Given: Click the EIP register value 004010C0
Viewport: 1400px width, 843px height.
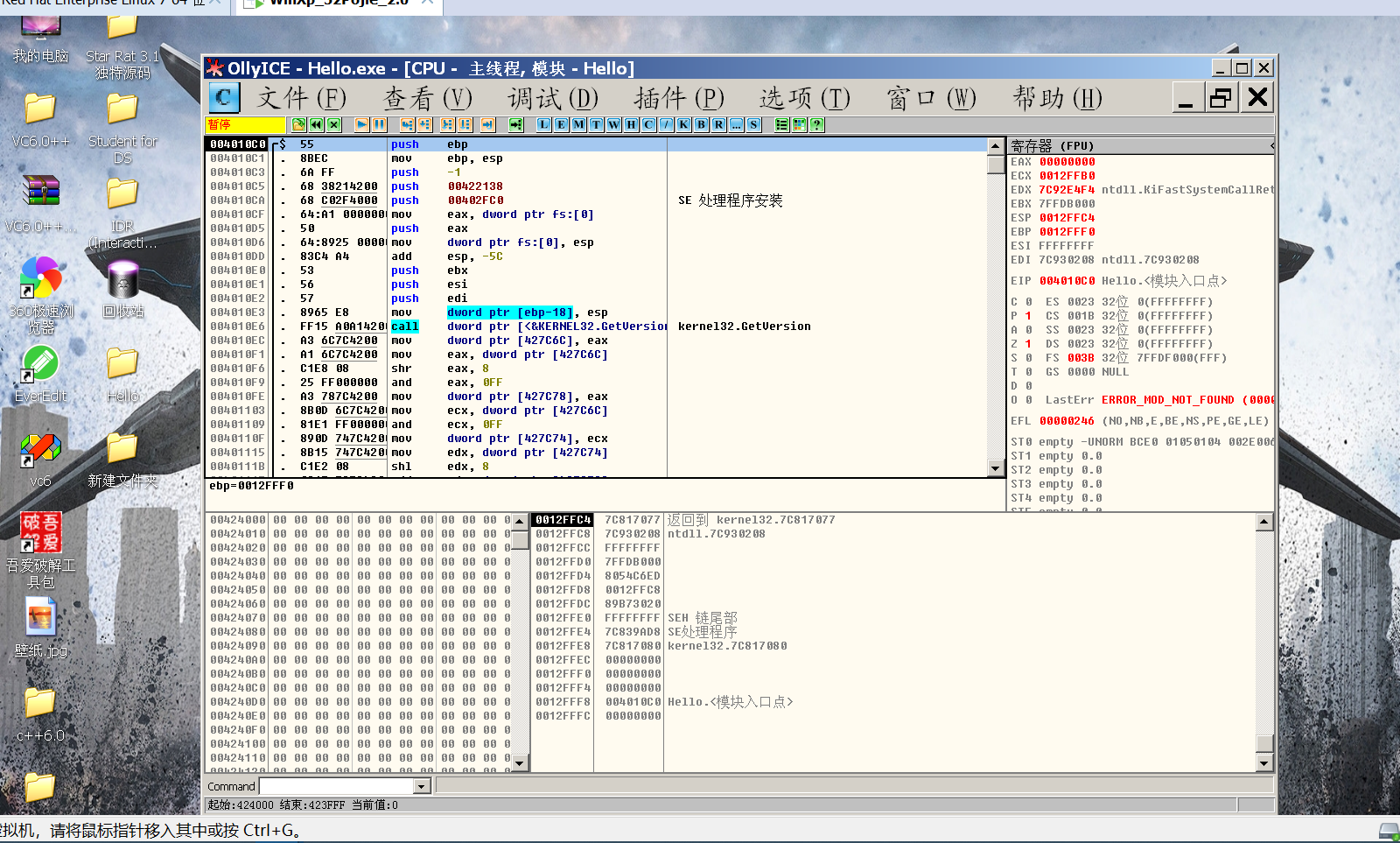Looking at the screenshot, I should (x=1067, y=281).
